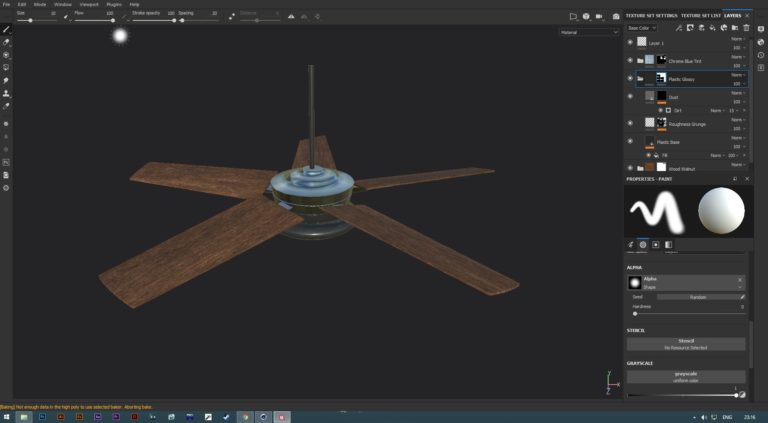Switch to the Texture Set List tab

click(x=700, y=16)
